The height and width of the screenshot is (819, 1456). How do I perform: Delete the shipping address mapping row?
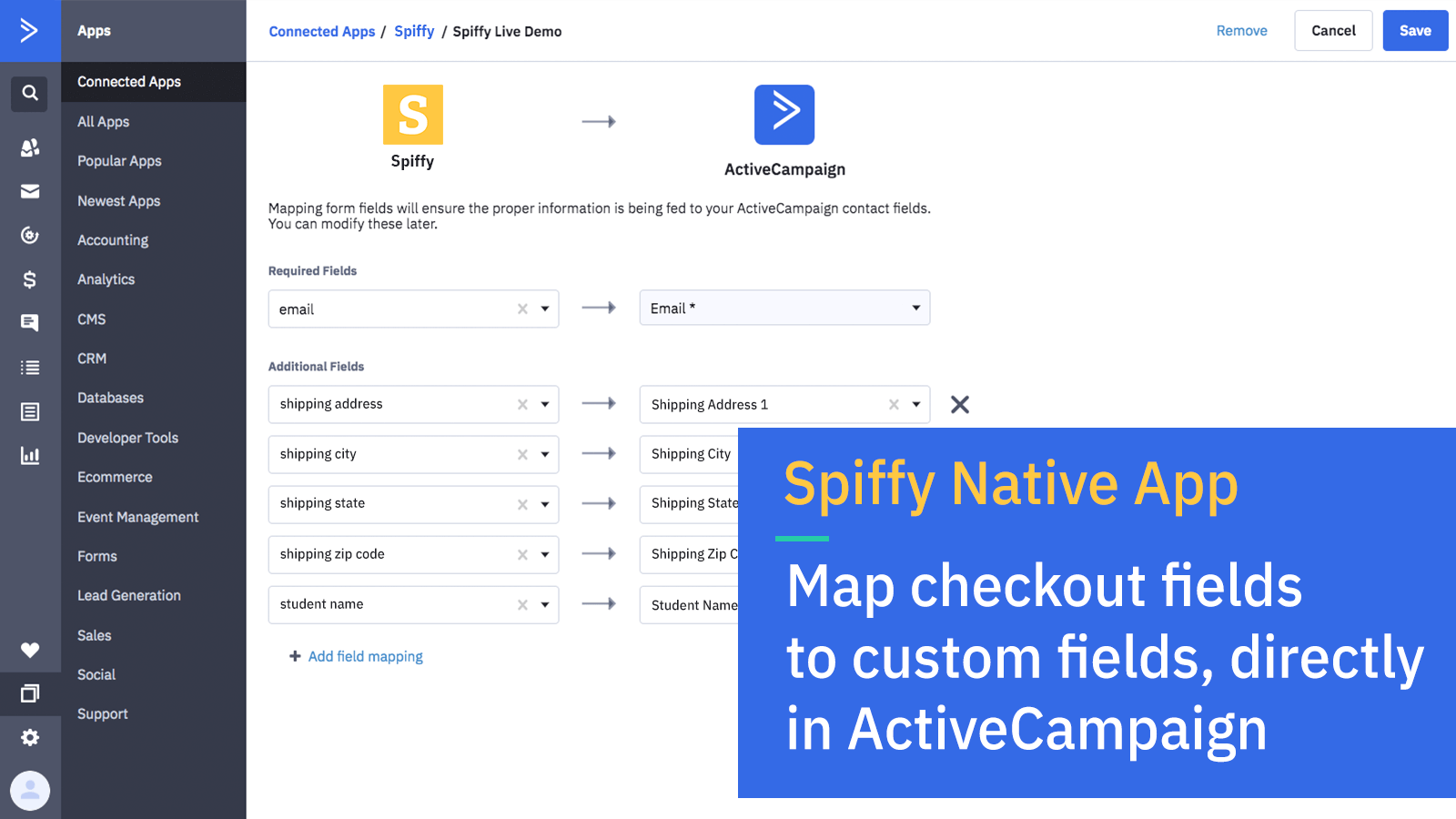960,405
